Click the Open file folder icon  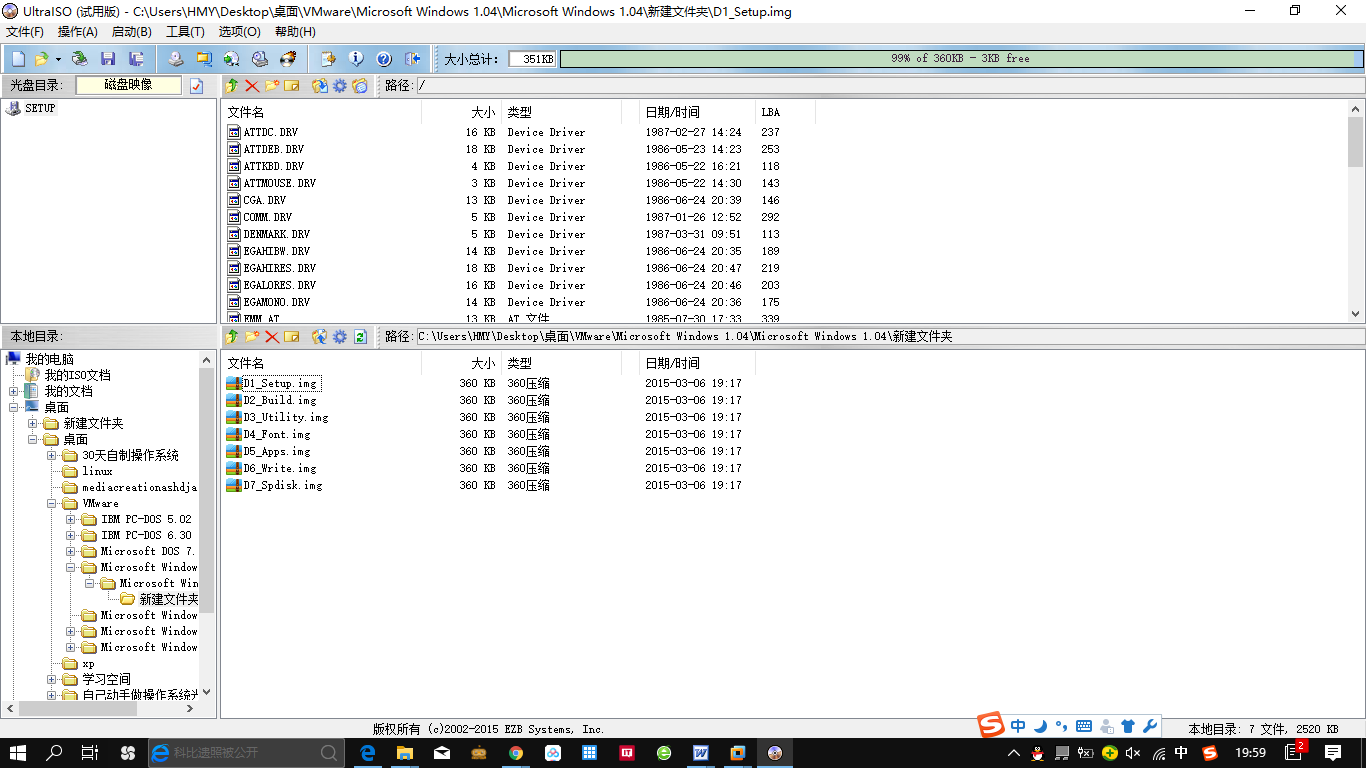click(x=42, y=59)
